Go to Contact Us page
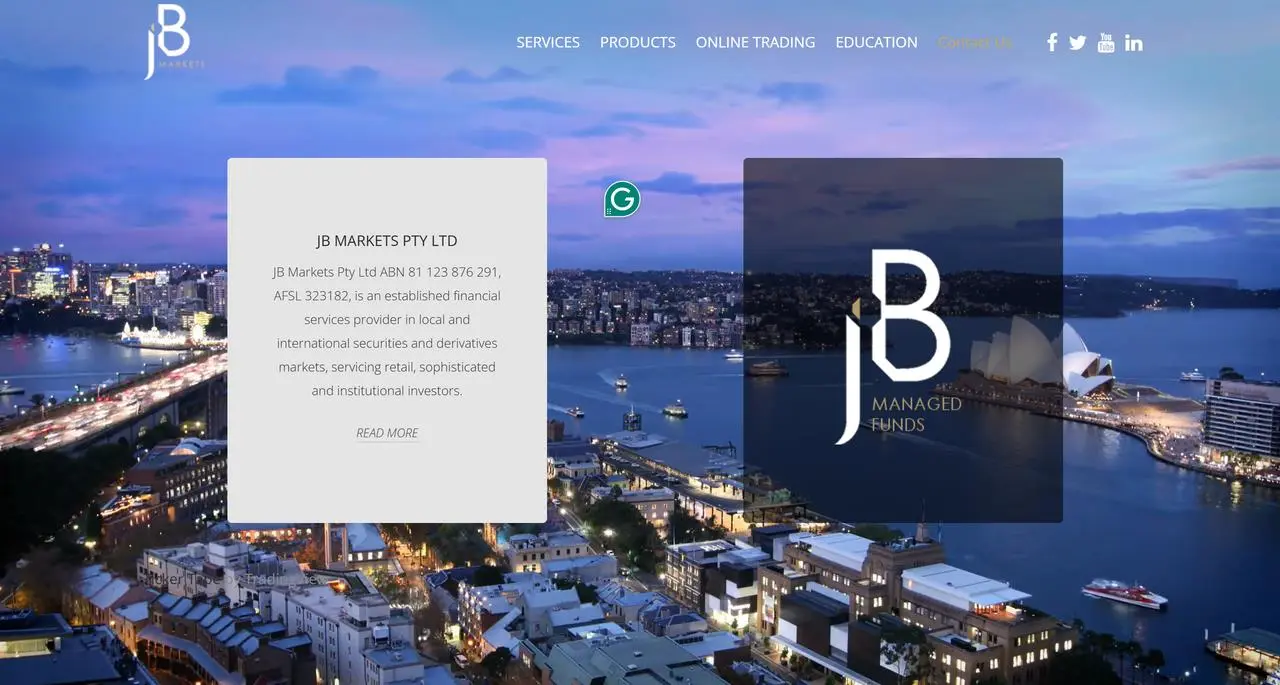Screen dimensions: 1280x685 tap(975, 42)
